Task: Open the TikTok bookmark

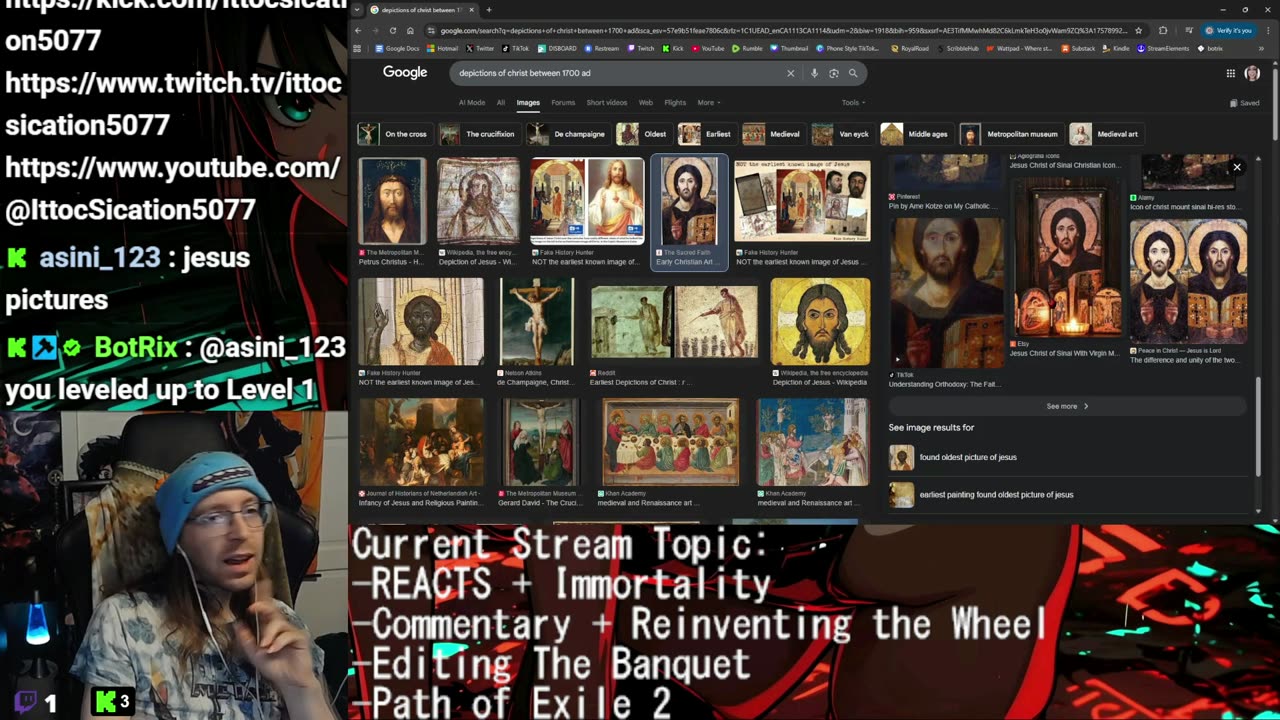Action: [x=516, y=48]
